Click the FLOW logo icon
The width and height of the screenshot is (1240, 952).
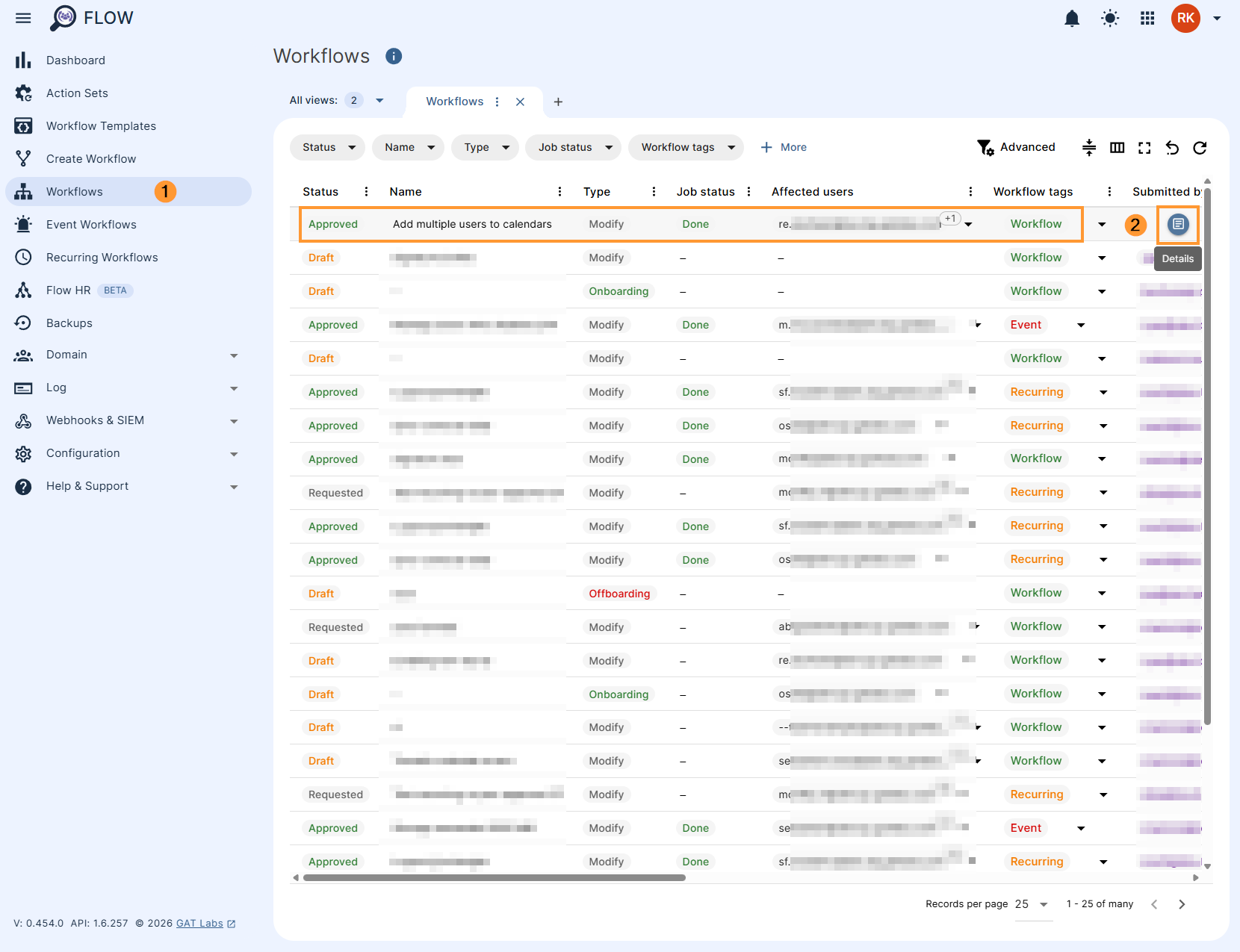63,18
